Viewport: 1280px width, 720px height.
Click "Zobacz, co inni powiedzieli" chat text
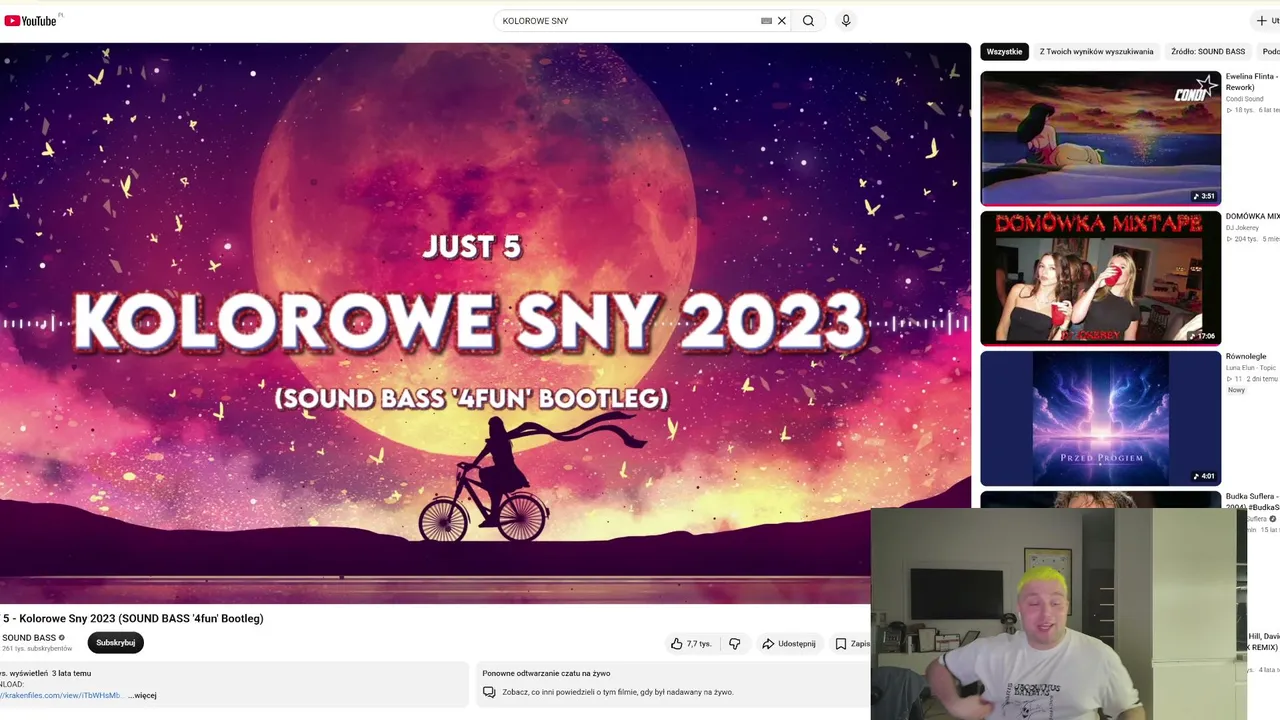[x=618, y=692]
